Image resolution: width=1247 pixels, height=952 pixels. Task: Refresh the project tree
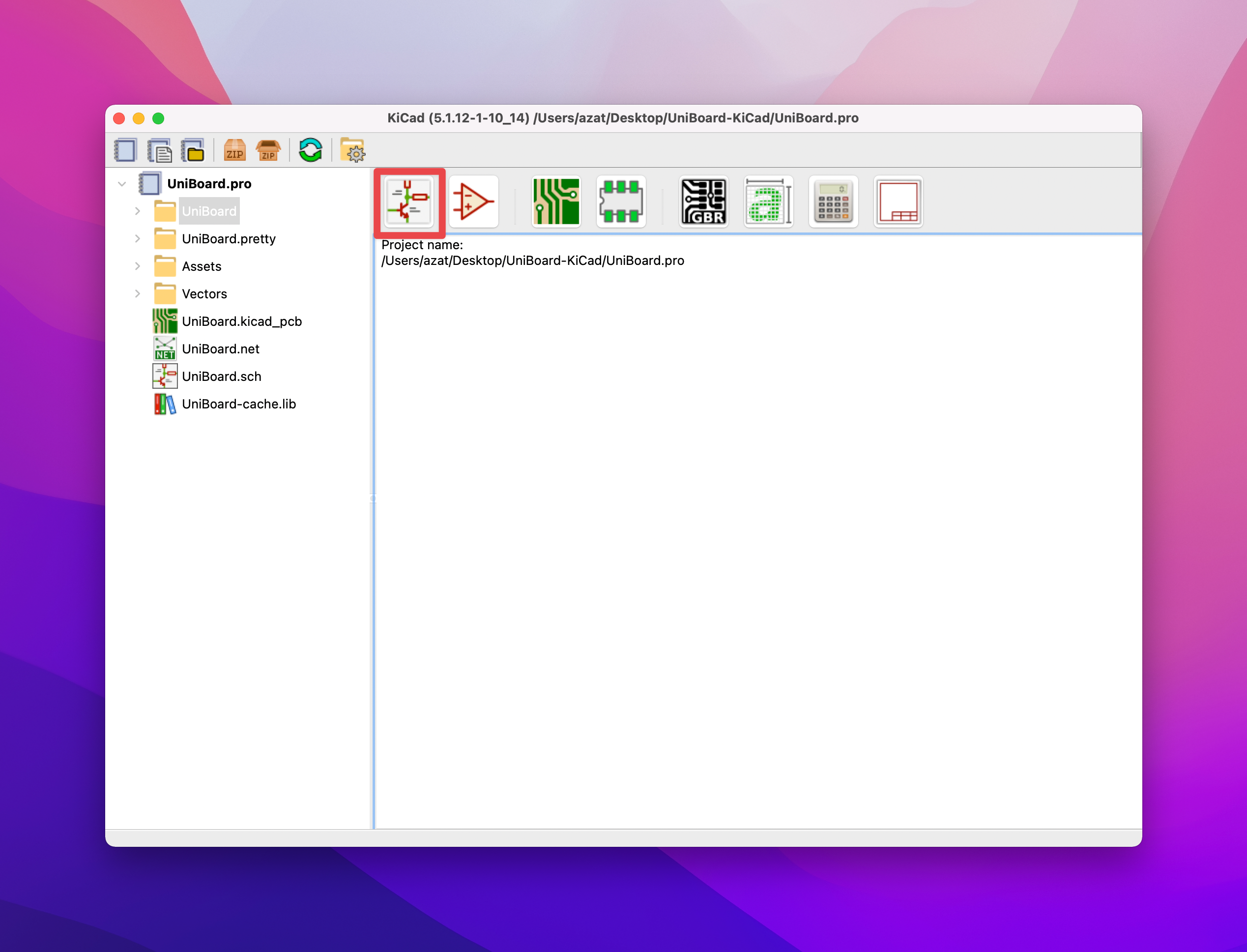(x=311, y=151)
